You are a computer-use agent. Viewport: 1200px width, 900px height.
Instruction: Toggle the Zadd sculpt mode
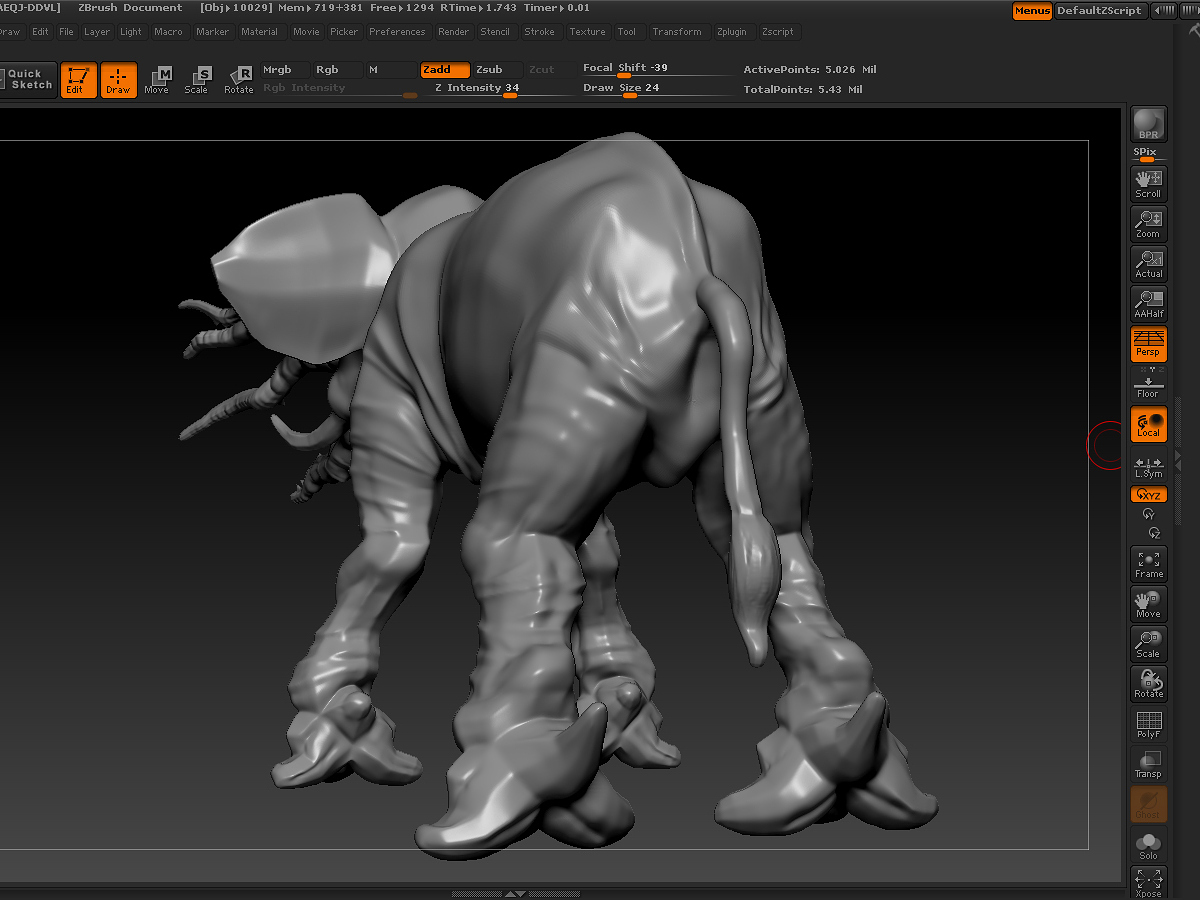pos(444,70)
